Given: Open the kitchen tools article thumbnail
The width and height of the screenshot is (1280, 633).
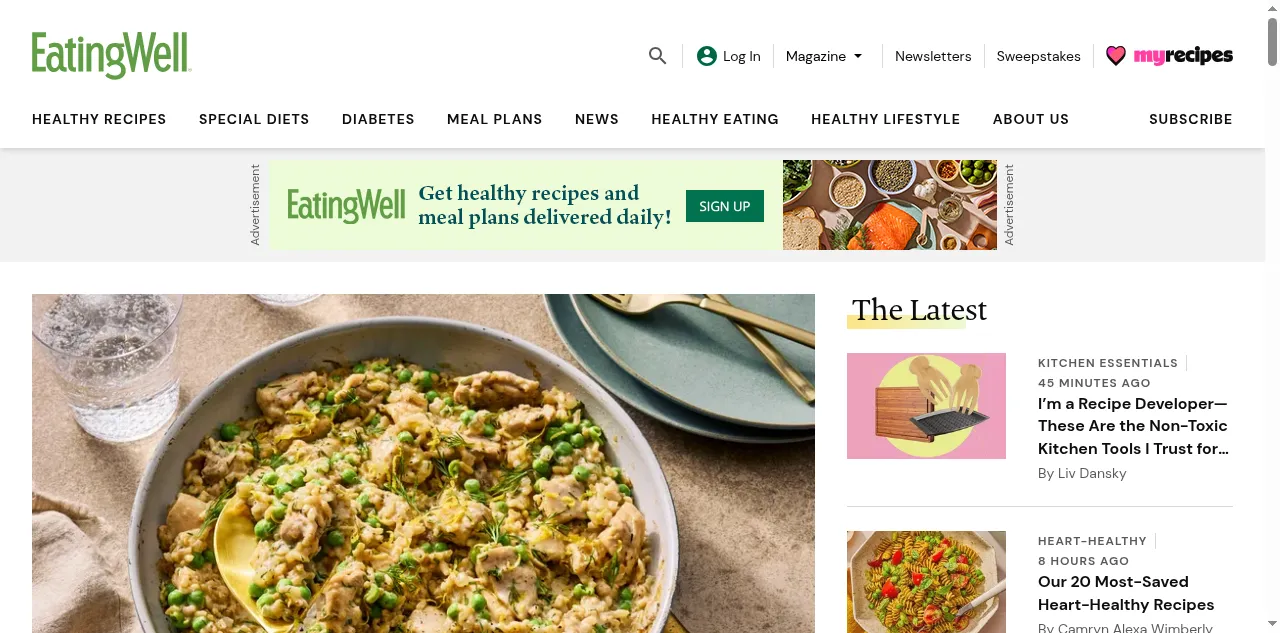Looking at the screenshot, I should (926, 406).
